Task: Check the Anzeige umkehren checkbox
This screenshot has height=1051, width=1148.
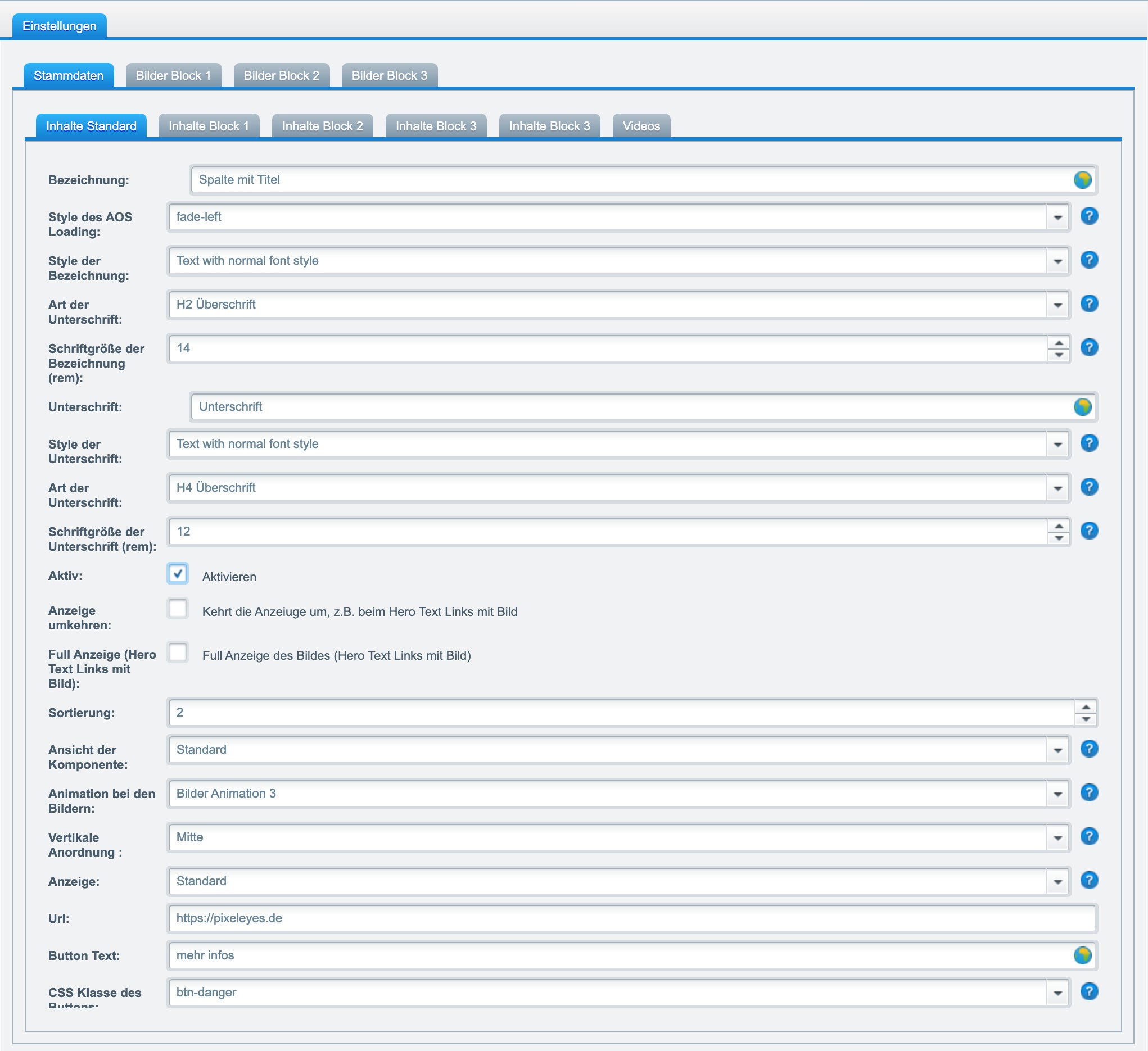Action: [178, 608]
